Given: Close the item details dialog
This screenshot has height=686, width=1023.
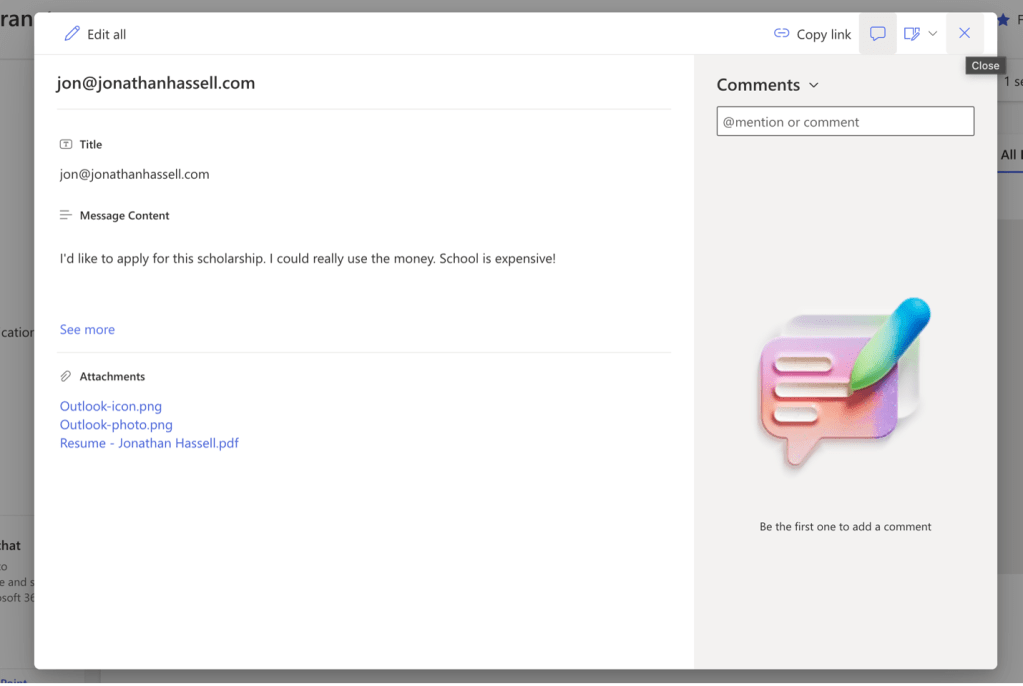Looking at the screenshot, I should pos(964,33).
